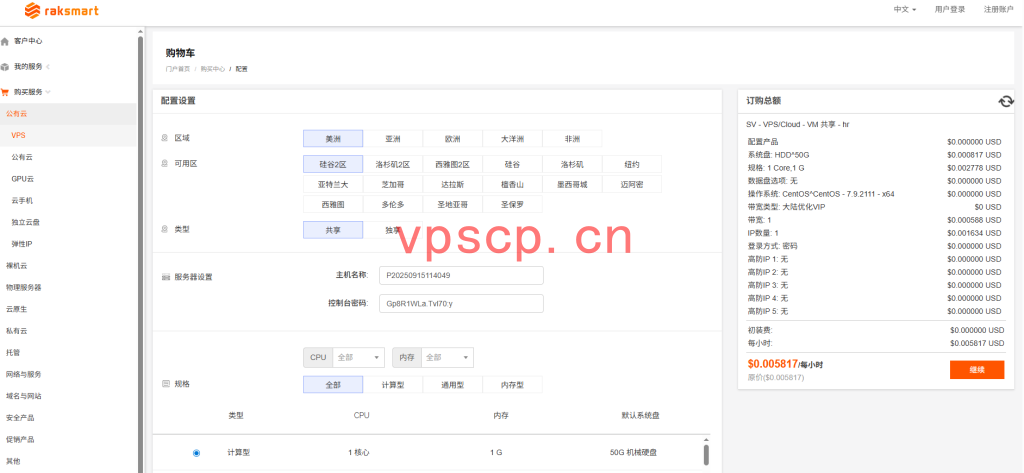This screenshot has width=1024, height=473.
Task: Click the 可用区 section icon
Action: click(165, 164)
